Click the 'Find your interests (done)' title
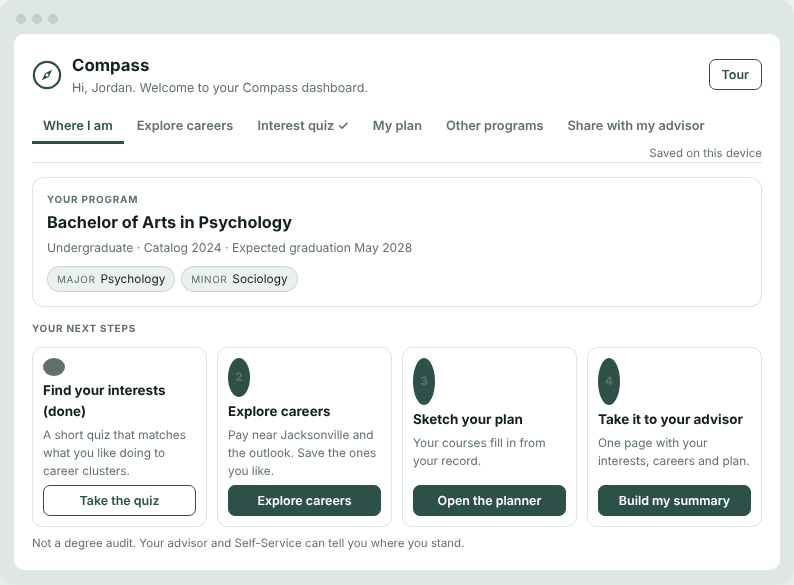This screenshot has height=585, width=794. click(x=104, y=401)
